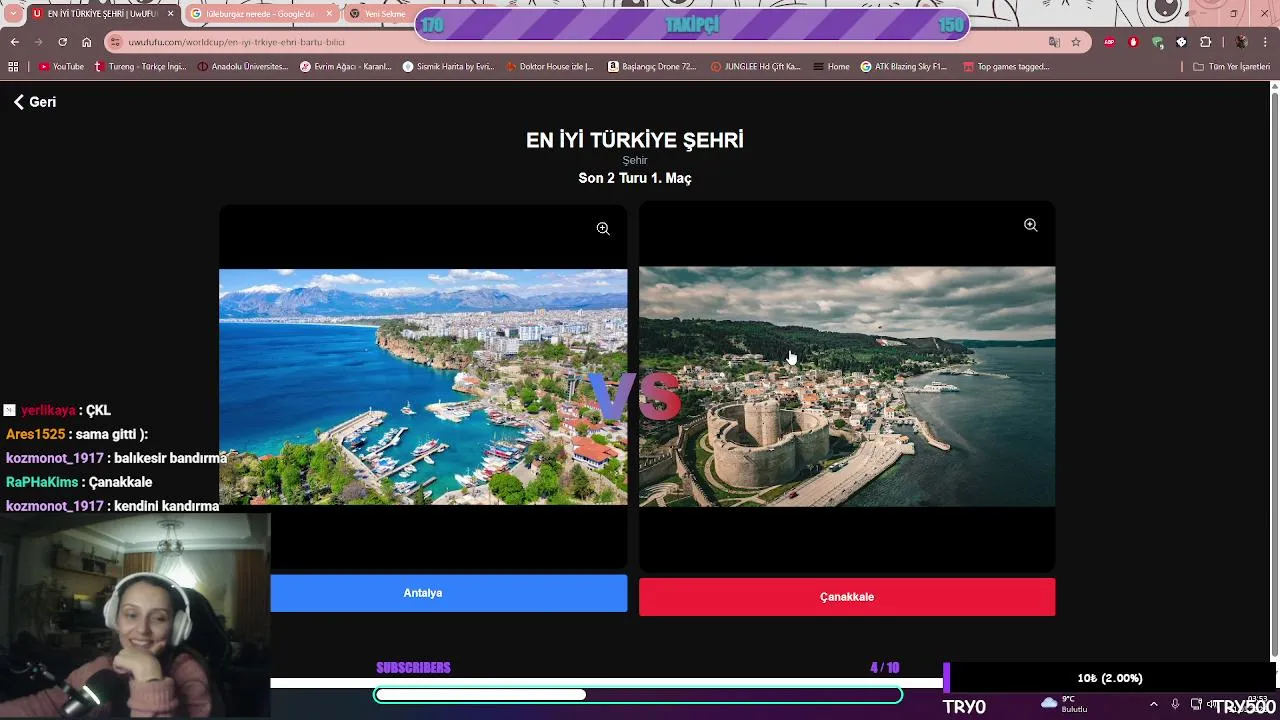Open the Extensions puzzle menu

click(1205, 42)
